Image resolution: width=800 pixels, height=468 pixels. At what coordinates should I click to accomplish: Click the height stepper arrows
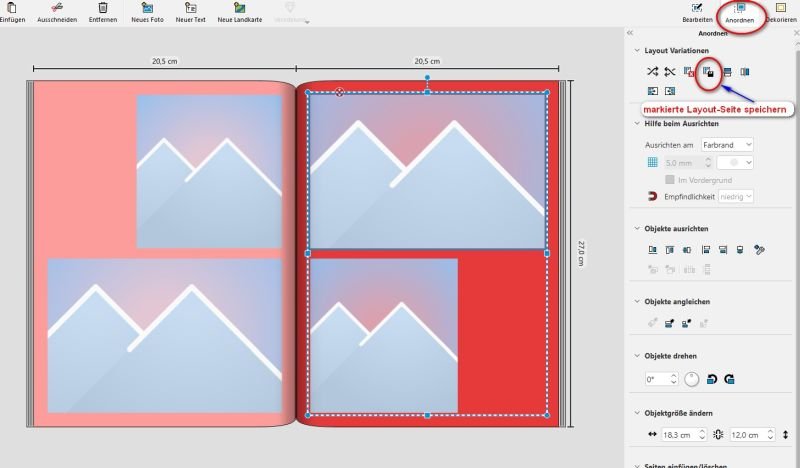771,435
